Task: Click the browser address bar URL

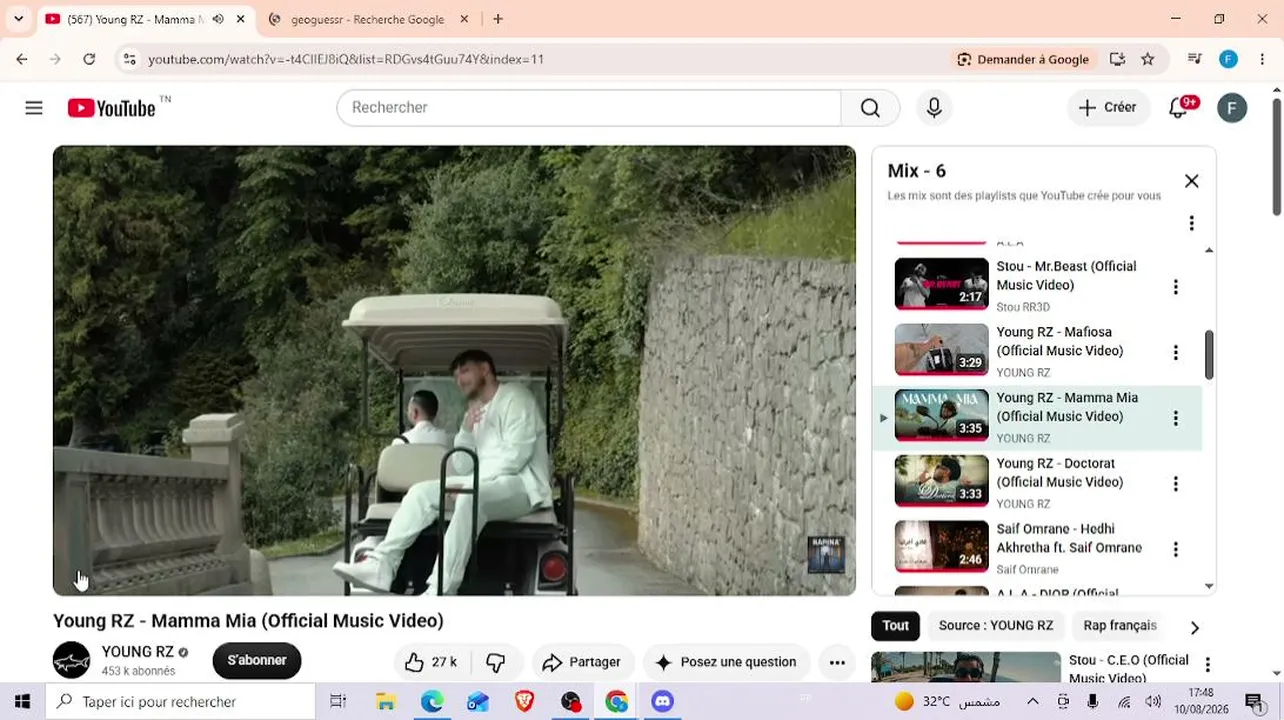Action: pyautogui.click(x=346, y=59)
